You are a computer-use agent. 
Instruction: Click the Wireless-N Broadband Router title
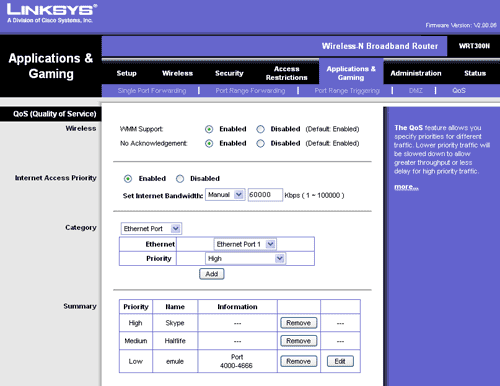coord(380,46)
